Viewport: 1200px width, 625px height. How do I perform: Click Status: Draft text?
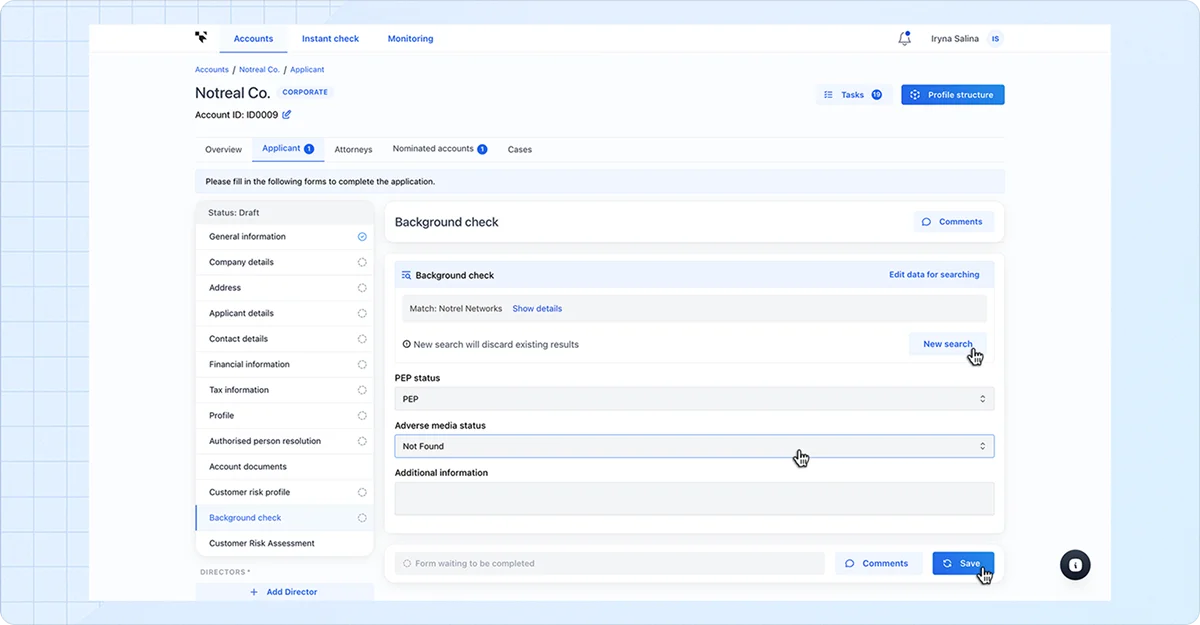tap(233, 213)
